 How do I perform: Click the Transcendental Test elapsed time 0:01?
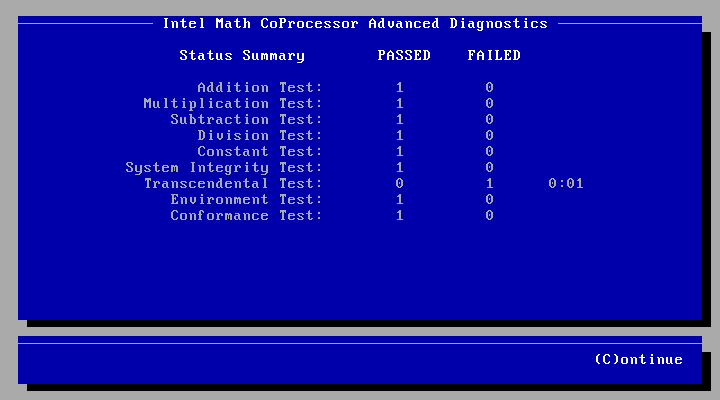click(566, 184)
